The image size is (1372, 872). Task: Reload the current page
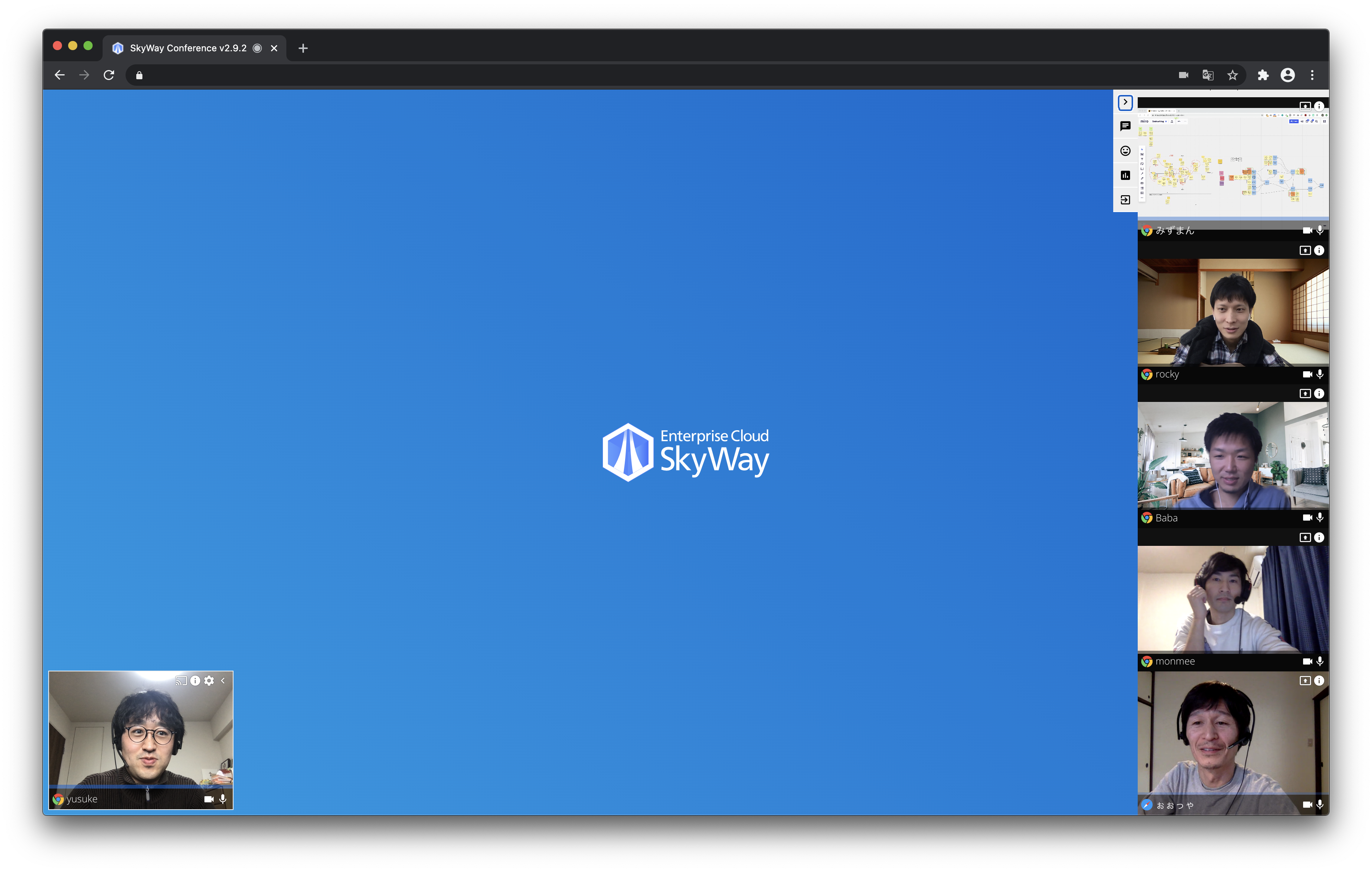coord(109,75)
